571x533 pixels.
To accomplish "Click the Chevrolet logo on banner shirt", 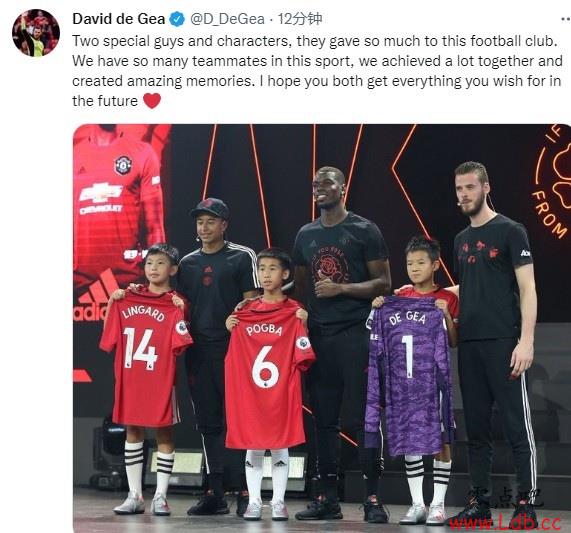I will (101, 198).
